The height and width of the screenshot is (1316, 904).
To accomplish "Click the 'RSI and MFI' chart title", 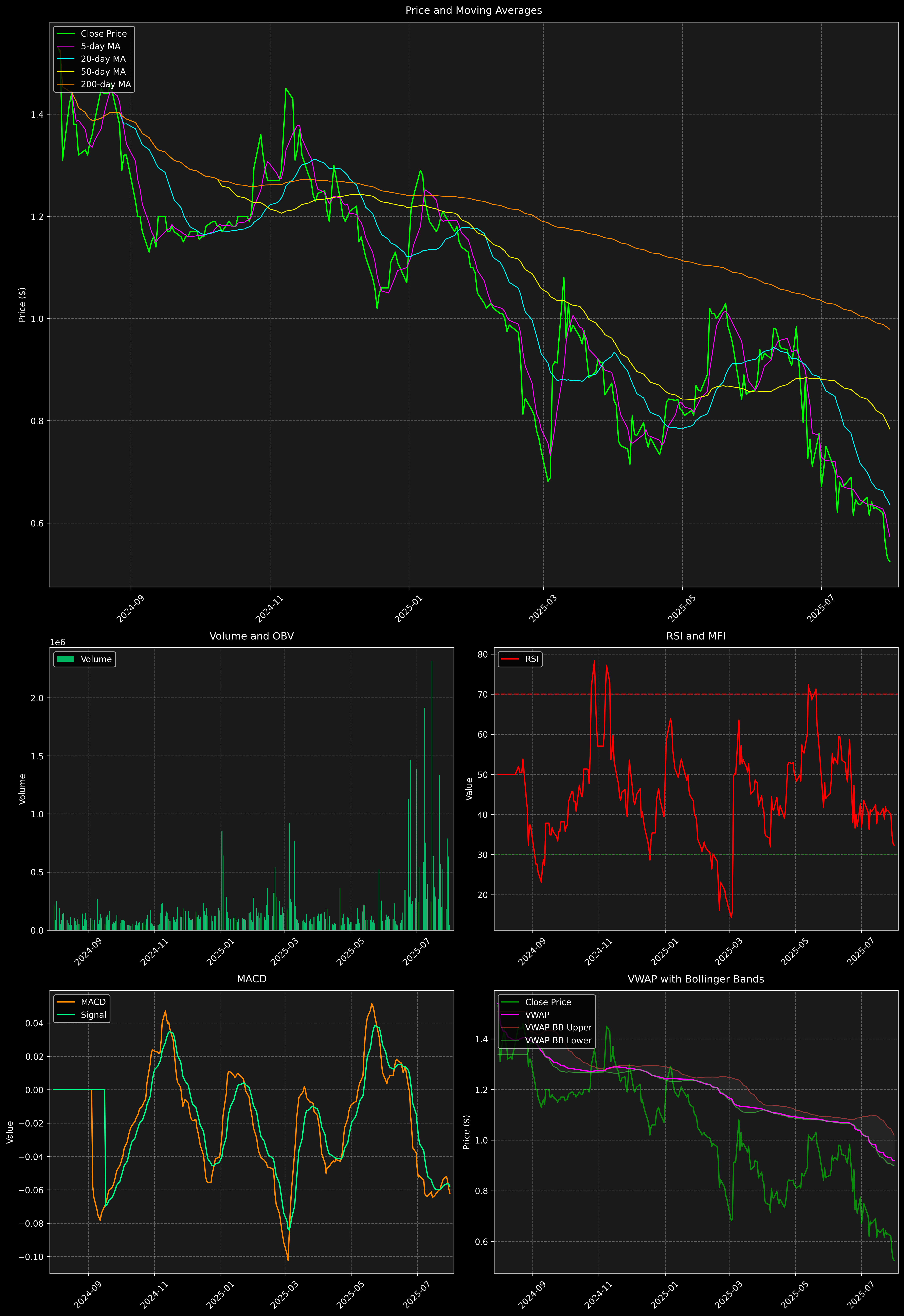I will click(x=695, y=636).
